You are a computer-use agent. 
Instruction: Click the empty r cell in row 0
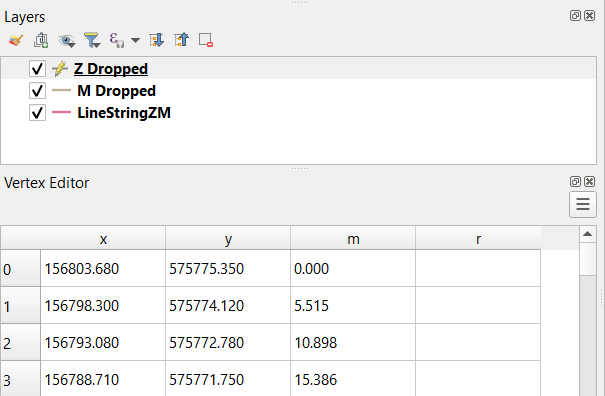tap(478, 269)
